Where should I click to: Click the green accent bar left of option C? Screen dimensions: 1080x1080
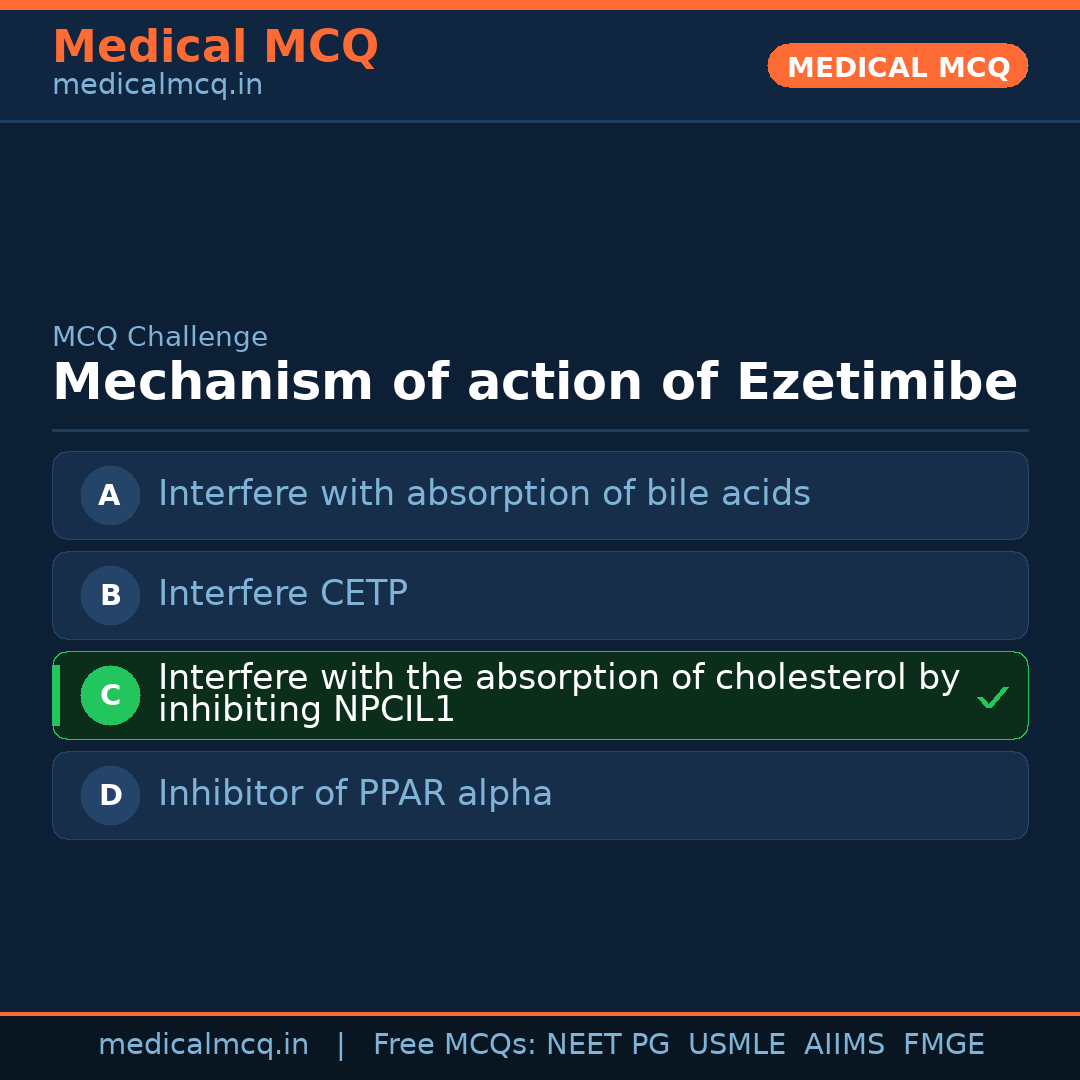(x=56, y=695)
